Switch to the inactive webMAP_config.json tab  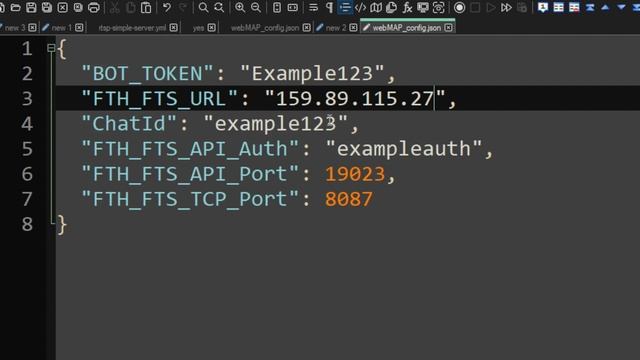(265, 28)
